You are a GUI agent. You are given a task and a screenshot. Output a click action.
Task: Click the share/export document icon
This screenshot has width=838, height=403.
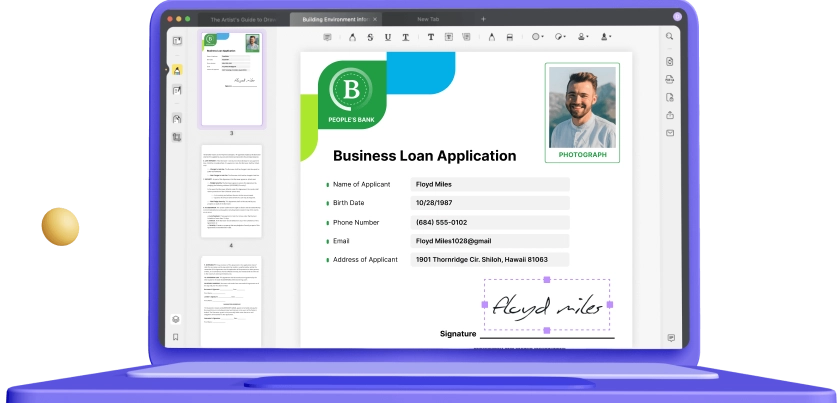click(x=670, y=115)
